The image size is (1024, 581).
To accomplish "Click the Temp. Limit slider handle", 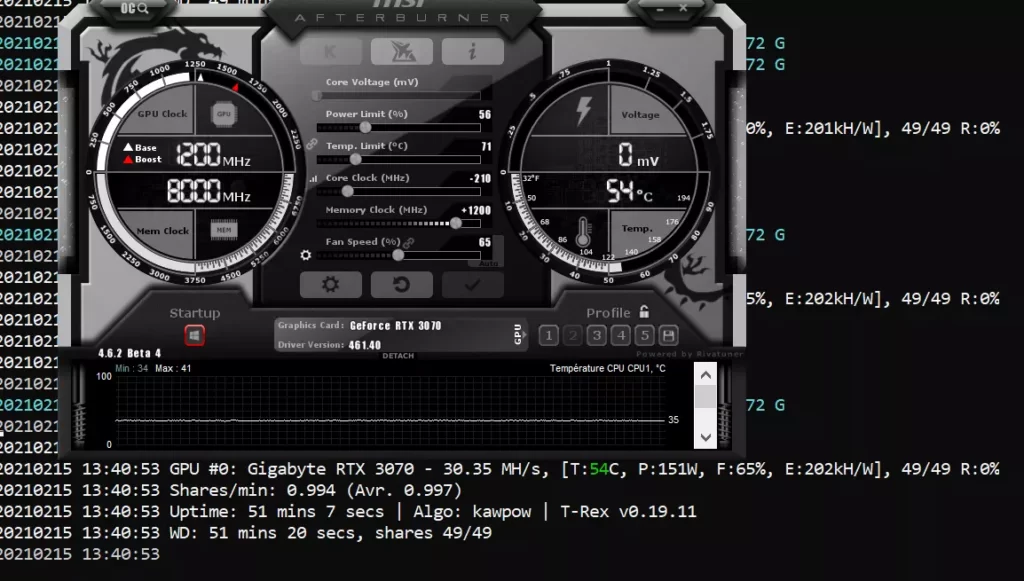I will 355,159.
